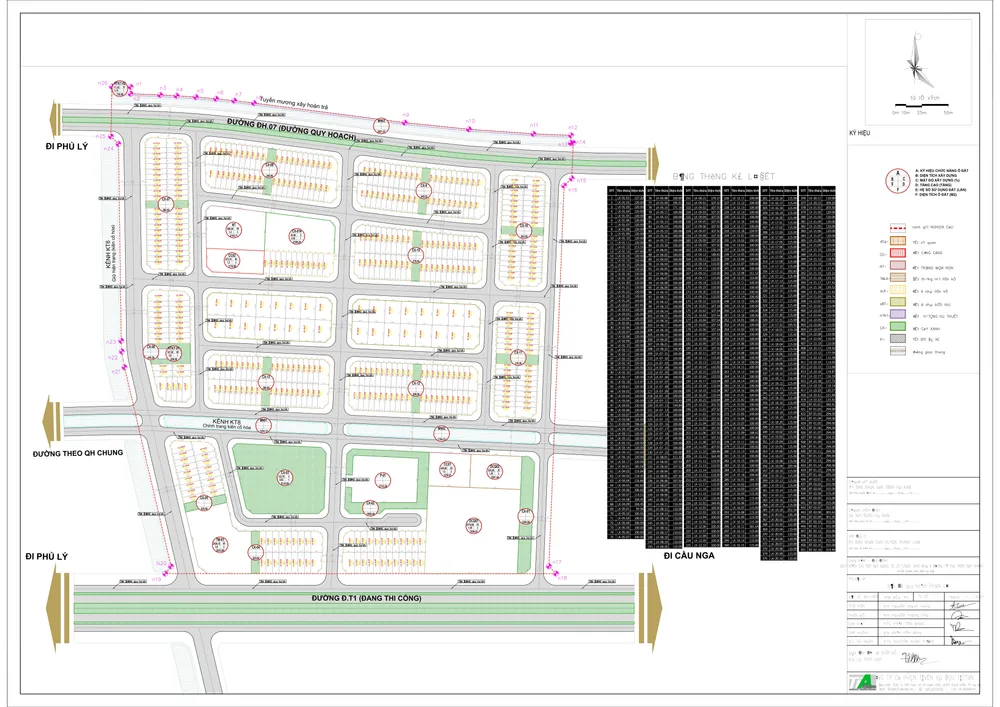1000x707 pixels.
Task: Click the ĐƯỜNG ĐH.07 (ĐƯỜNG QUY HOẠCH) label
Action: click(291, 129)
